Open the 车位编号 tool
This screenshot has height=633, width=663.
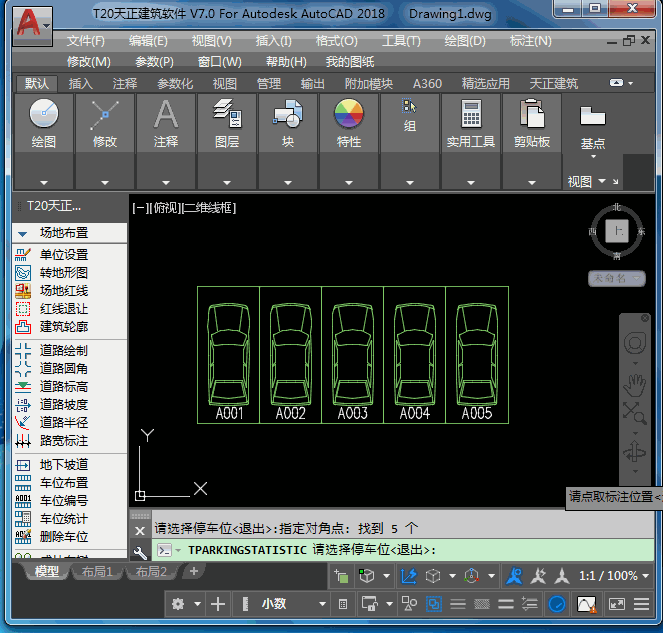click(64, 501)
